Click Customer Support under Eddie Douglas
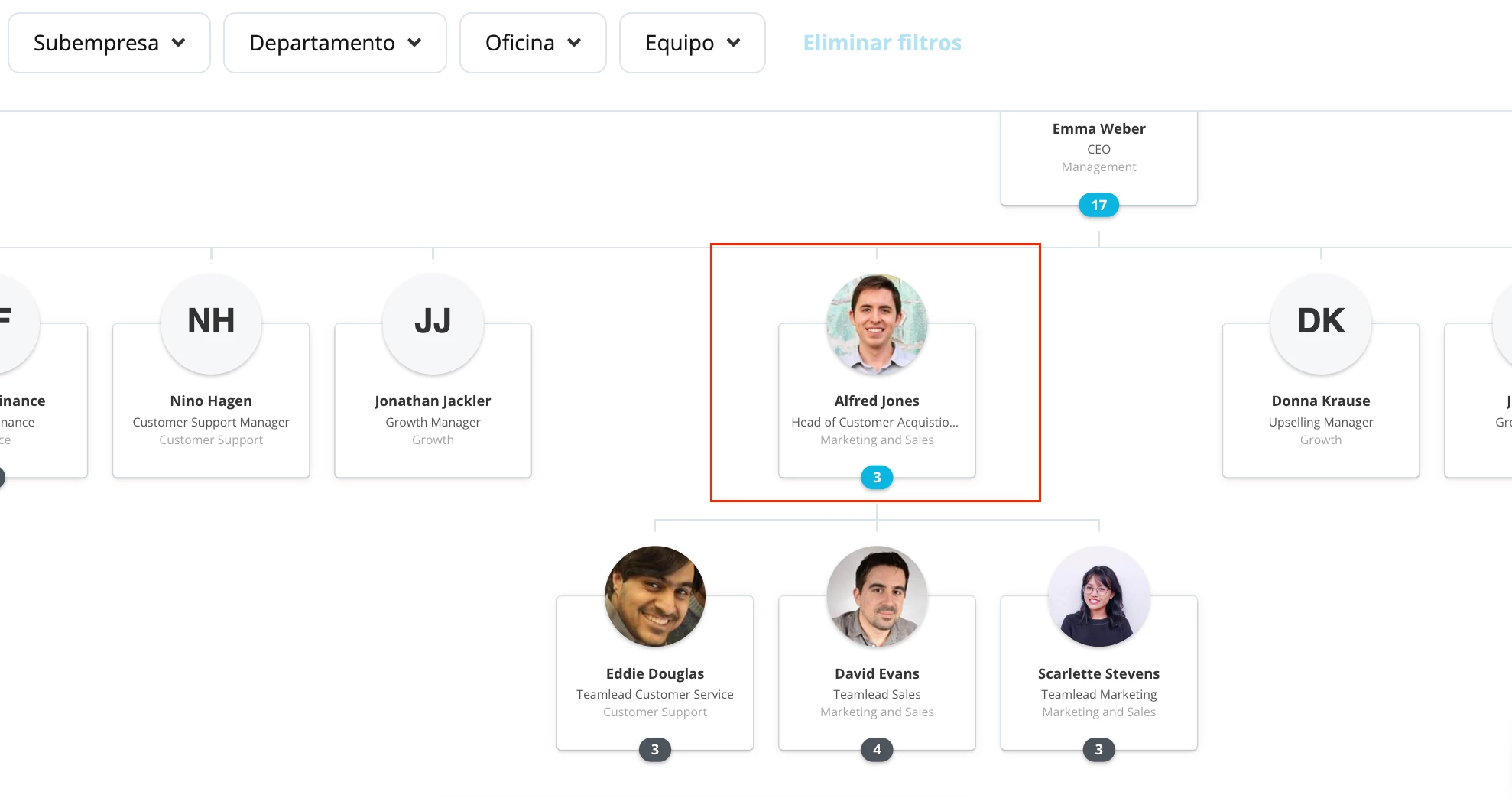 click(x=655, y=712)
